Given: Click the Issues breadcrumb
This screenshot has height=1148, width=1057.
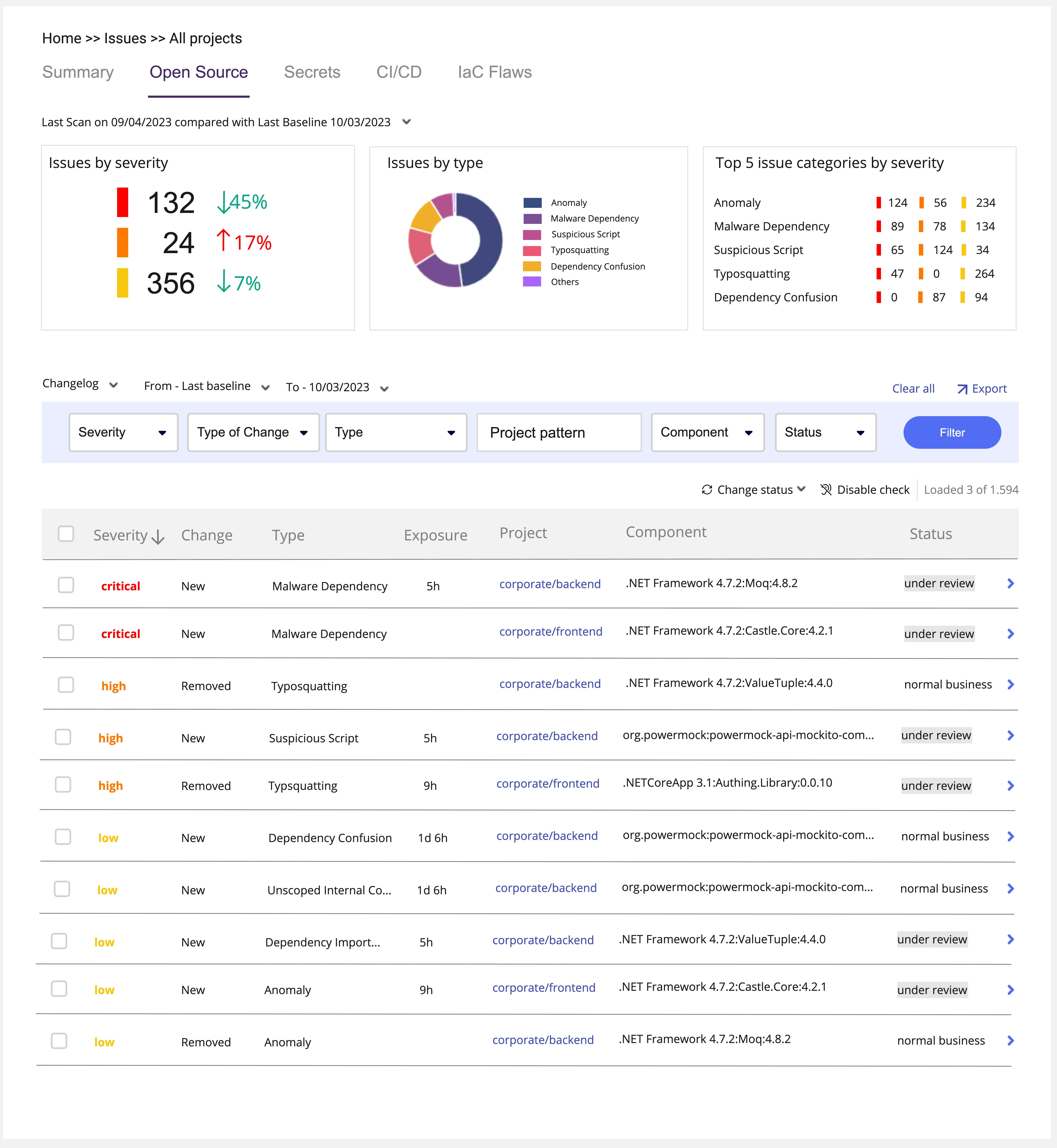Looking at the screenshot, I should coord(125,38).
